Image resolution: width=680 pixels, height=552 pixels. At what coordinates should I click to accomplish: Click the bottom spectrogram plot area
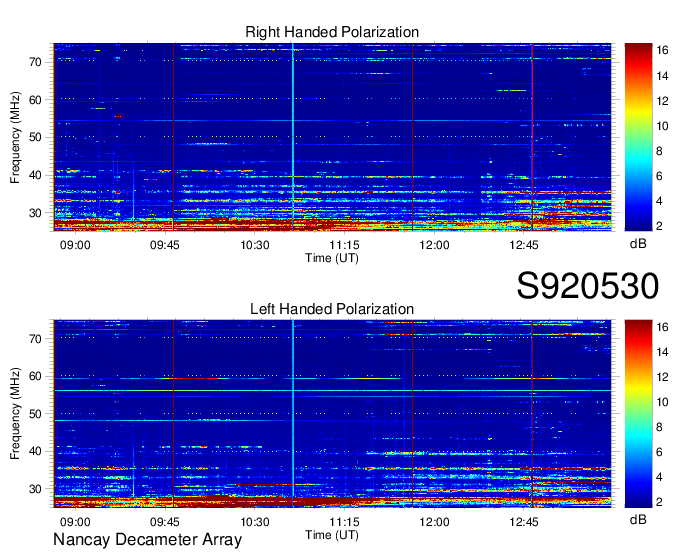pos(332,414)
